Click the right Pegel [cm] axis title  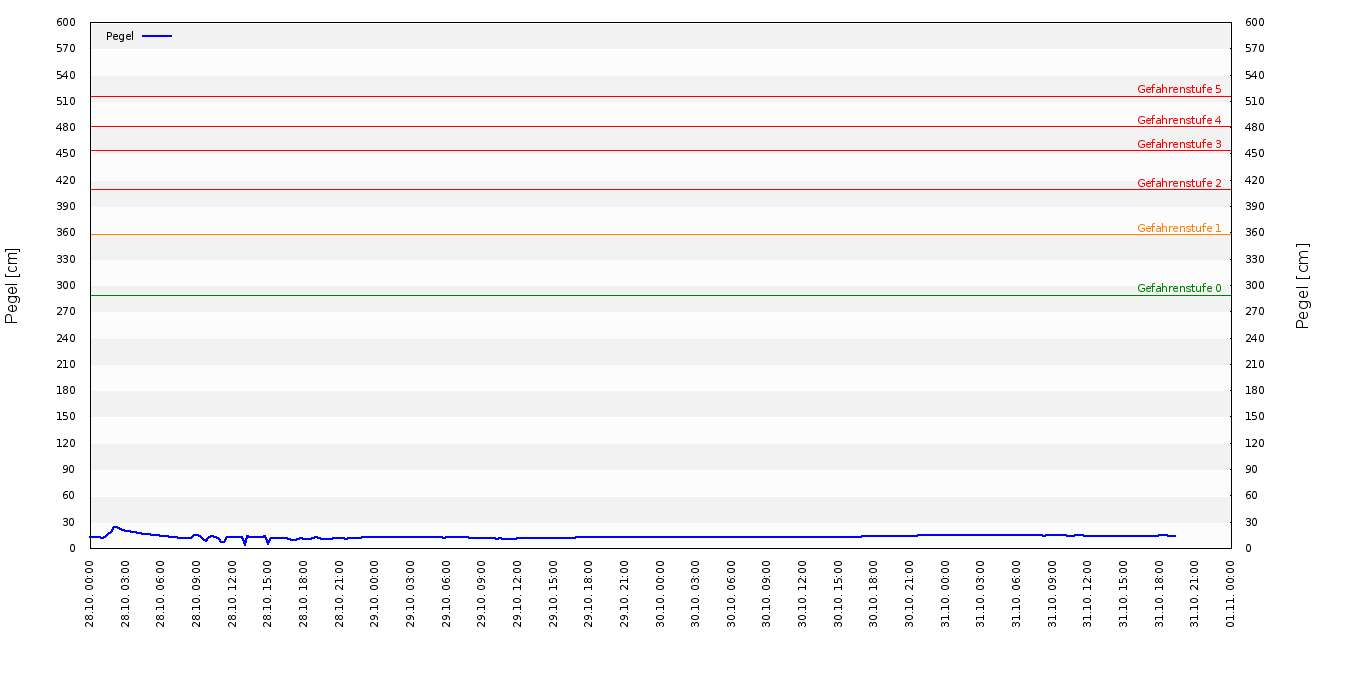1303,285
